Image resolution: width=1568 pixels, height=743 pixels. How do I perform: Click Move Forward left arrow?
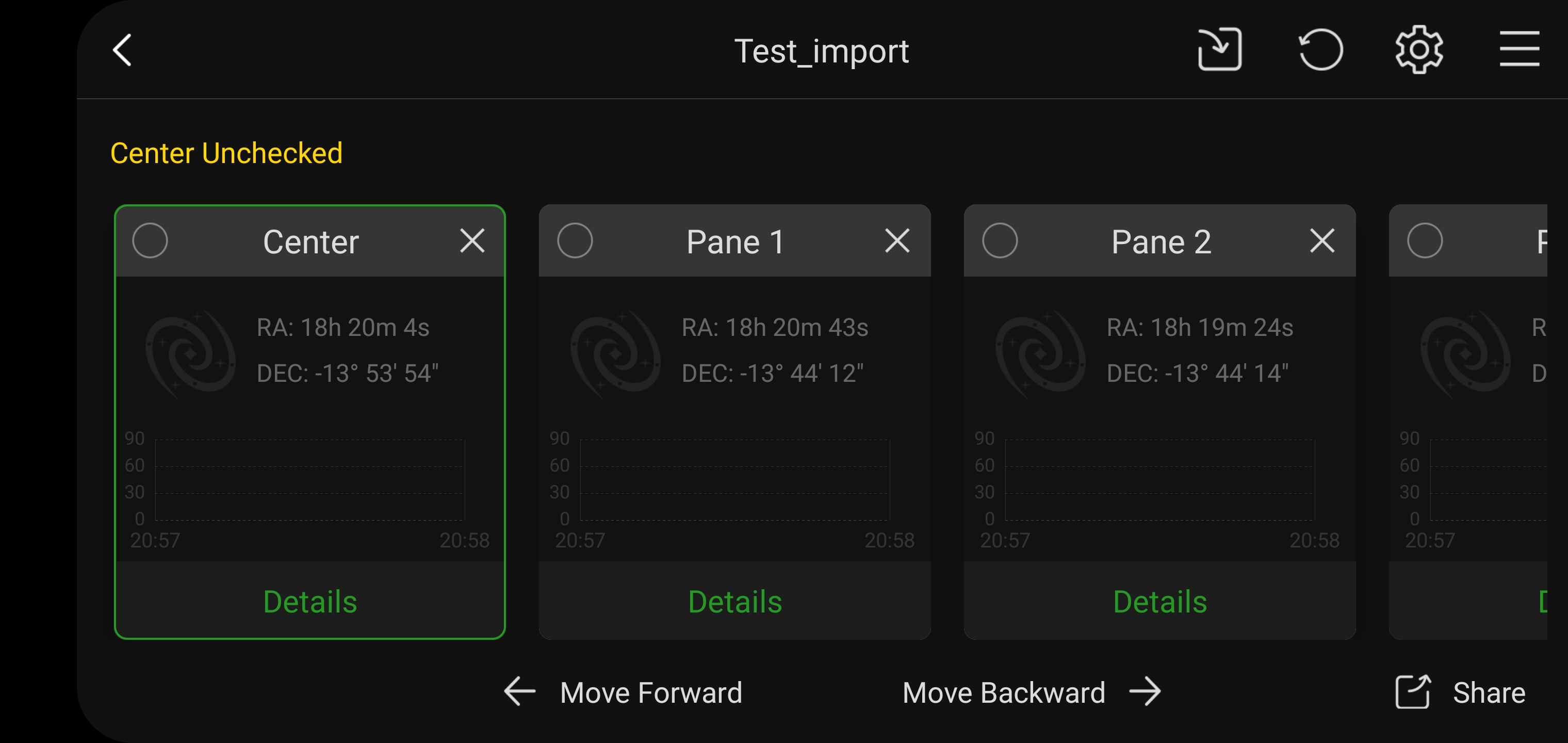coord(520,692)
